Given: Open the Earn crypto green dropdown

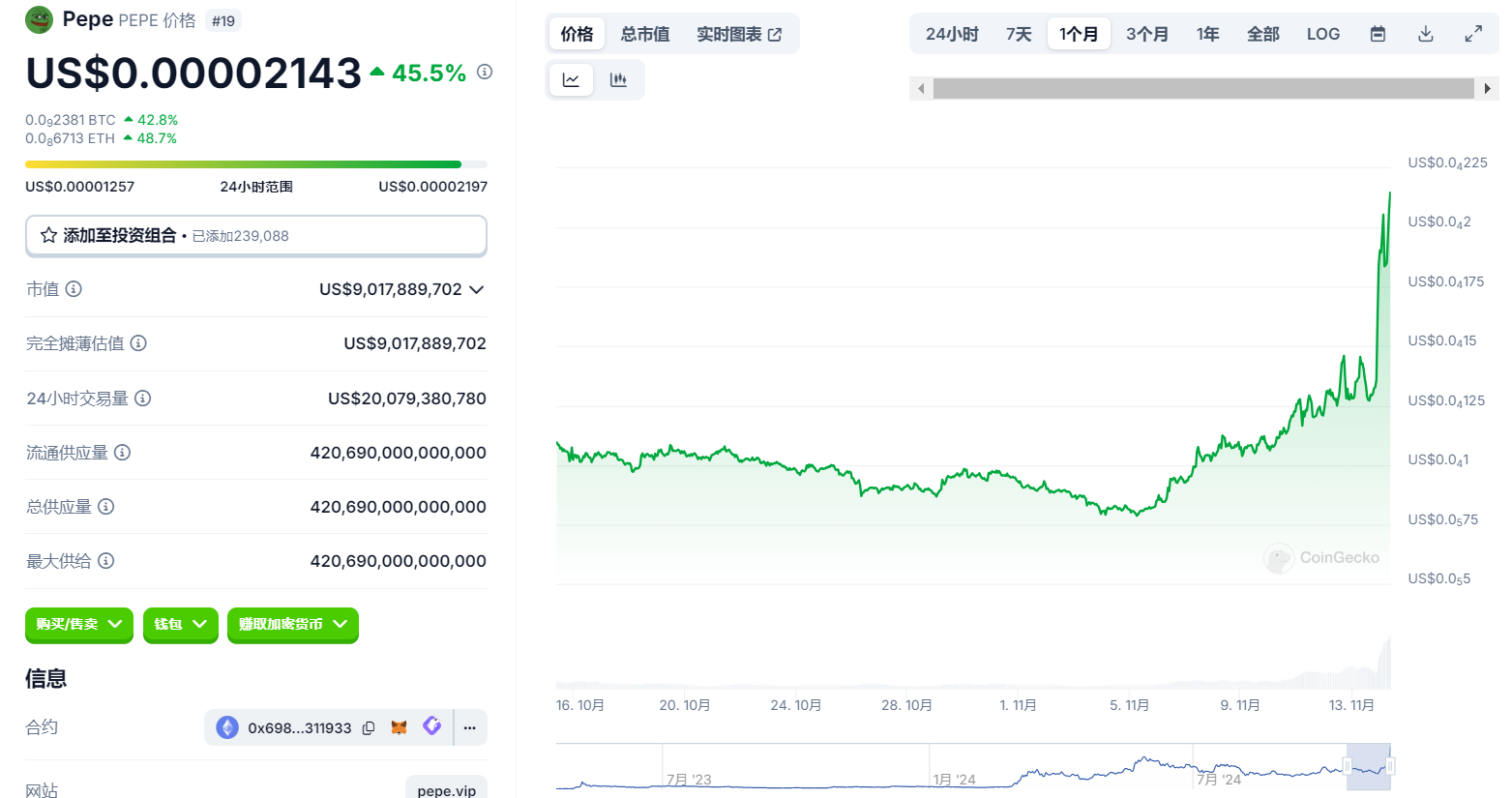Looking at the screenshot, I should click(293, 625).
